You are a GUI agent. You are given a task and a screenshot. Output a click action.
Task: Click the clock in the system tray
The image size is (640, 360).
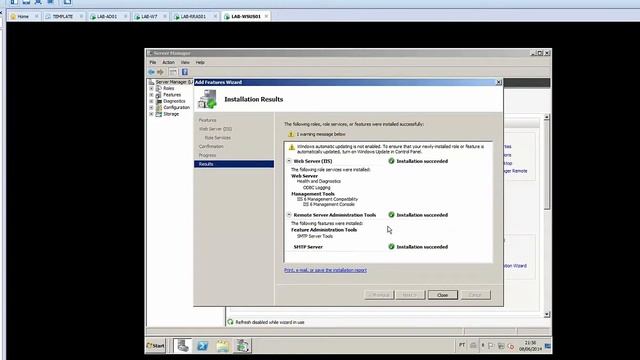point(530,346)
